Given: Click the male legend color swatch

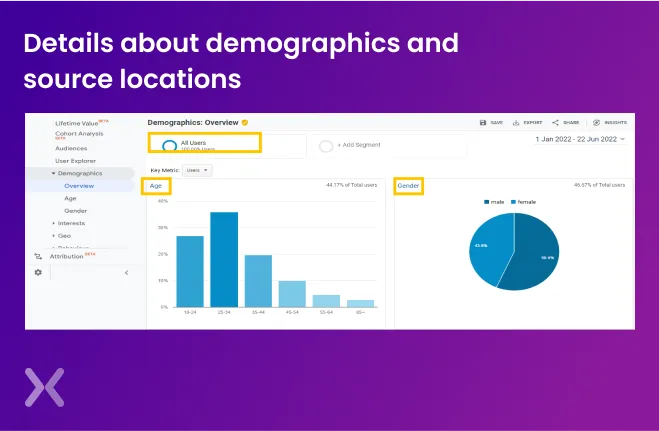Looking at the screenshot, I should (x=487, y=202).
